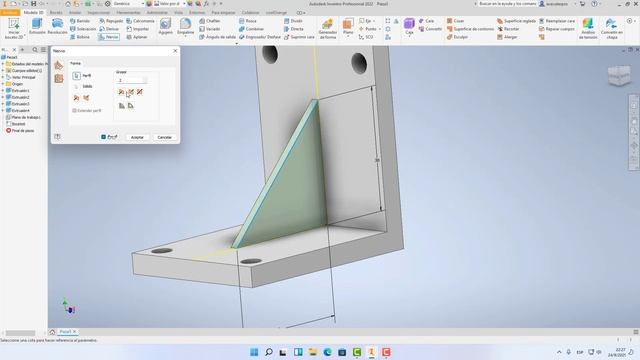Open the Archivo file menu button
Image resolution: width=640 pixels, height=360 pixels.
[x=10, y=13]
